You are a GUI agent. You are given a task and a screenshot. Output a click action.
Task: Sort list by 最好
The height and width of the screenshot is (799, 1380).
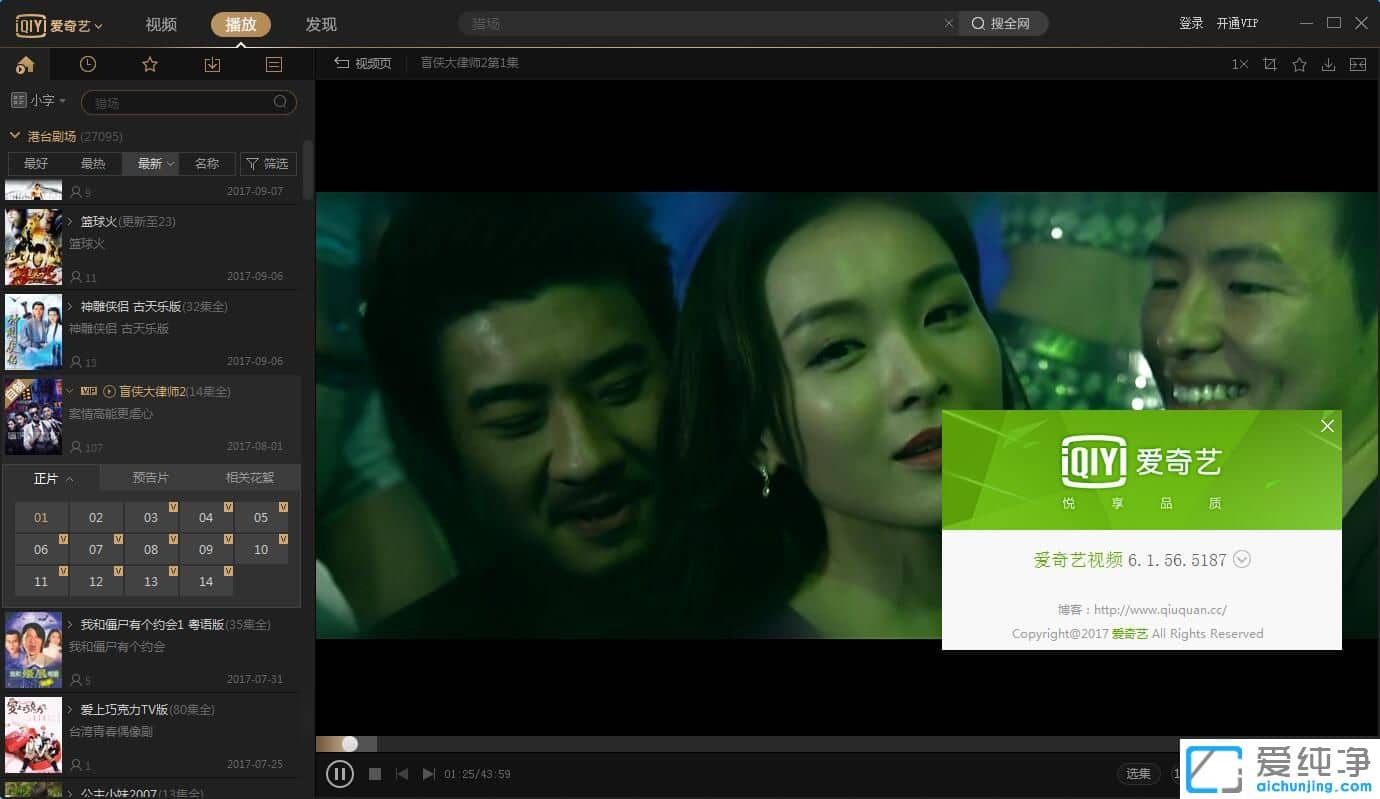click(36, 164)
